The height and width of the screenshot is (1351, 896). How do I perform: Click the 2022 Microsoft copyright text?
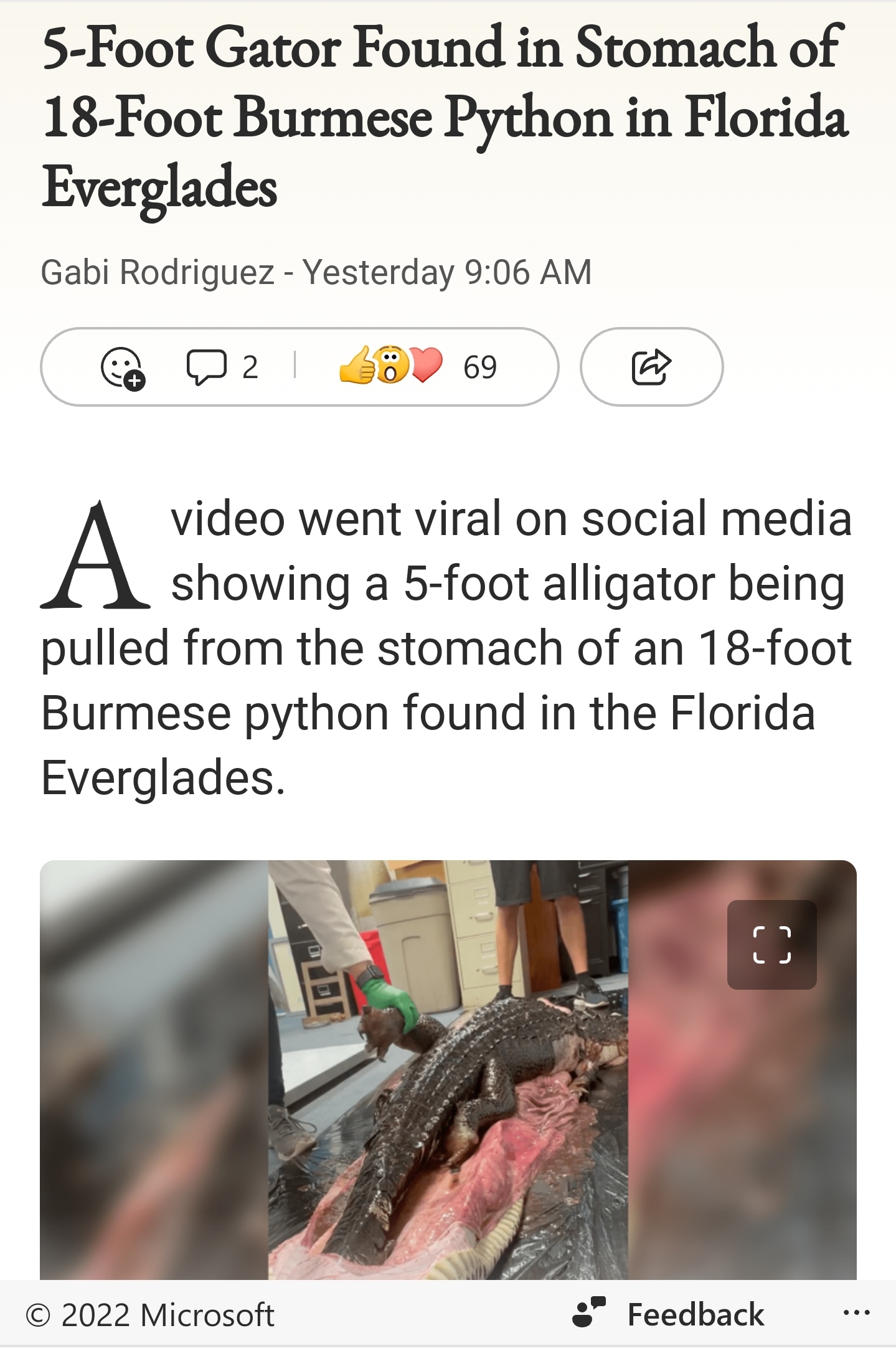pos(150,1315)
